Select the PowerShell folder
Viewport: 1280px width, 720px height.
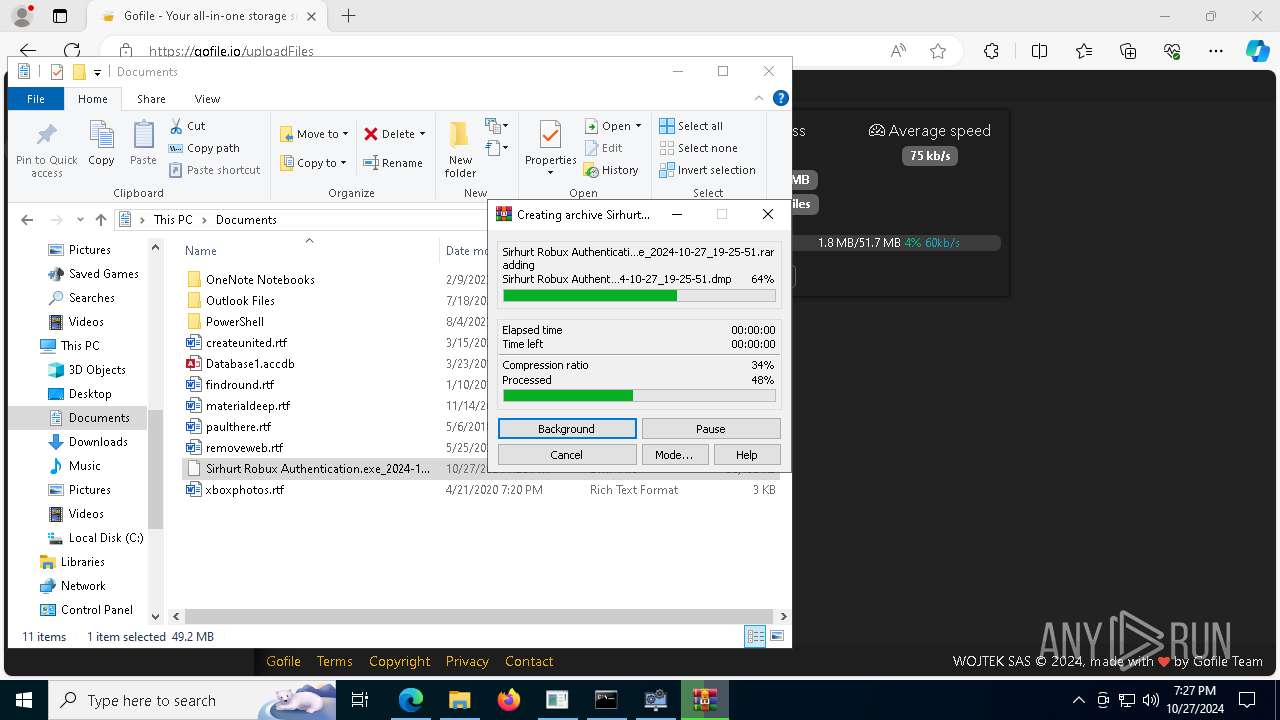(x=235, y=322)
